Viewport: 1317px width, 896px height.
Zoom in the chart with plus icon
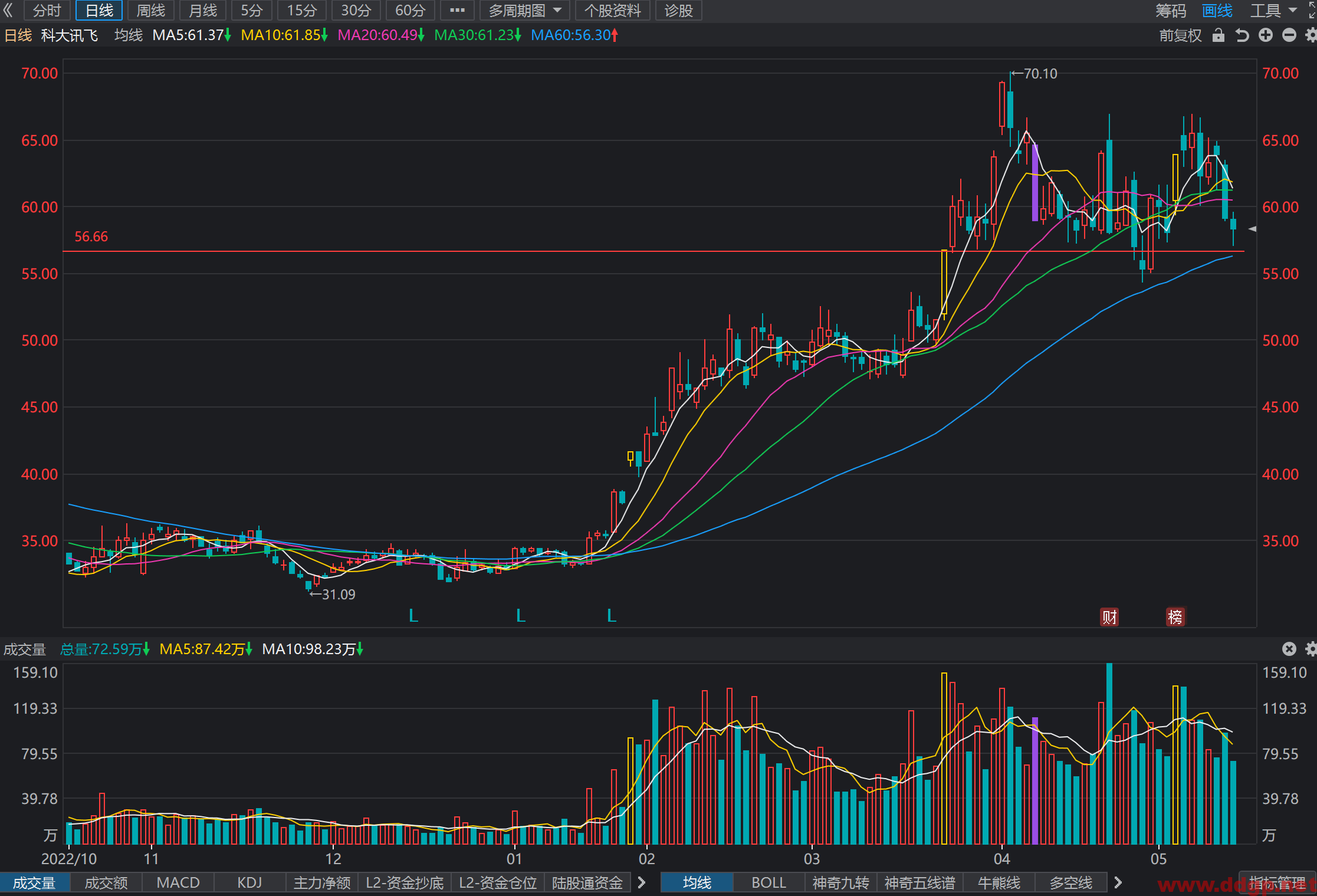(1266, 35)
